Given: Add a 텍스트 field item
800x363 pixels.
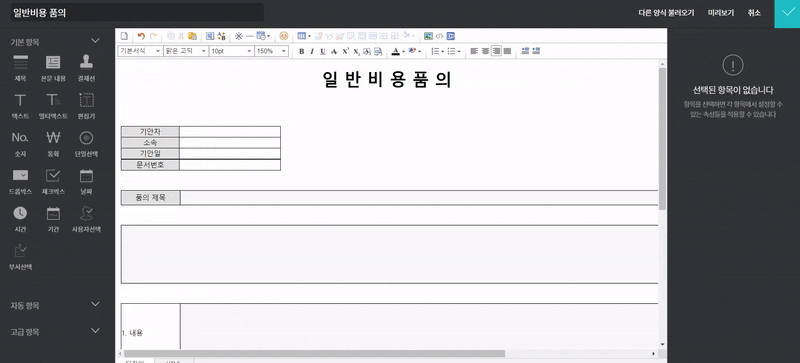Looking at the screenshot, I should 20,106.
